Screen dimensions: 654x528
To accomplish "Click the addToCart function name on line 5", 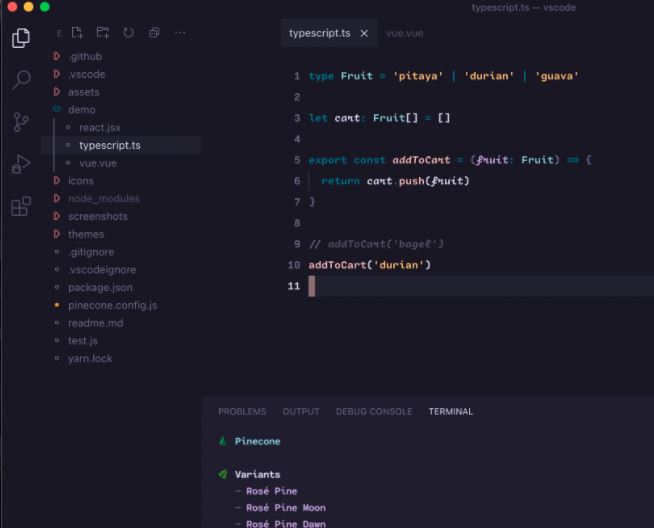I will click(421, 160).
